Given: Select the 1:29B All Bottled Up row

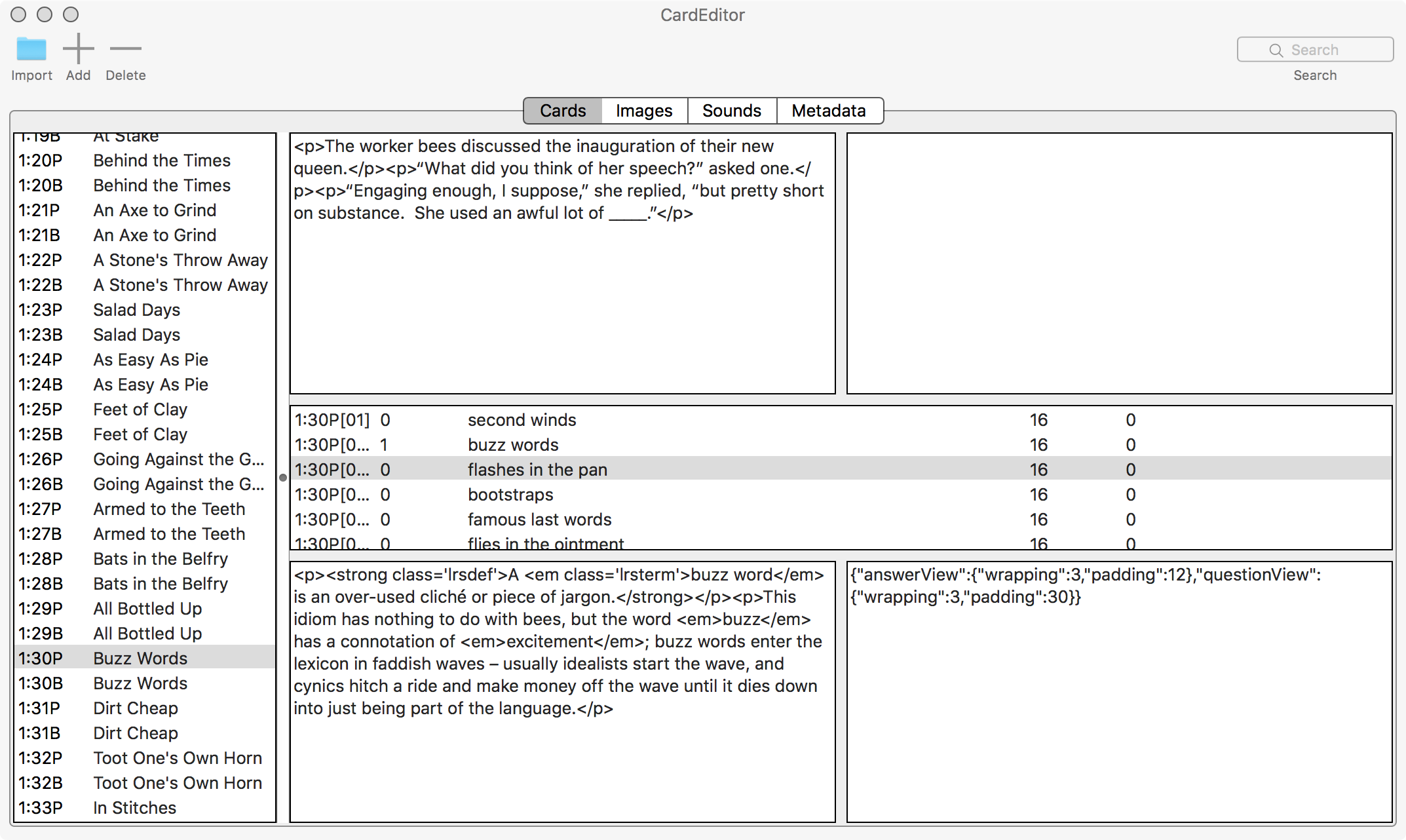Looking at the screenshot, I should [x=145, y=634].
